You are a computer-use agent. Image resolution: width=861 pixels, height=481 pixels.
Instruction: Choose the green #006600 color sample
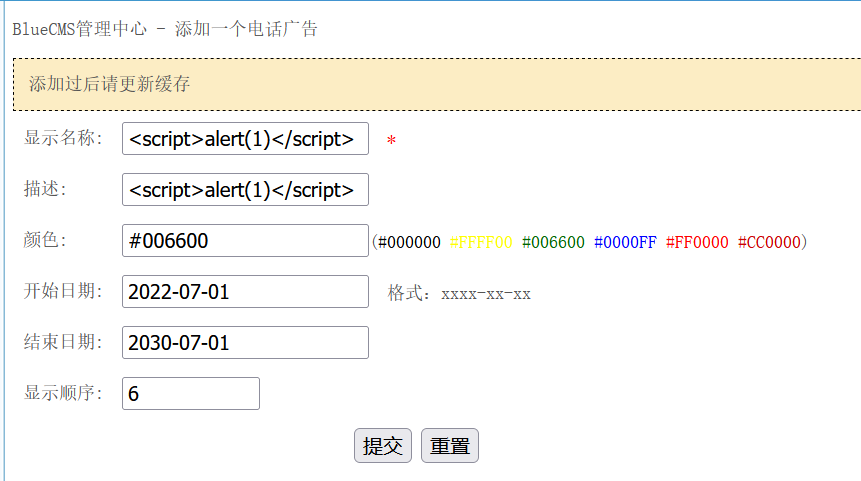[553, 242]
